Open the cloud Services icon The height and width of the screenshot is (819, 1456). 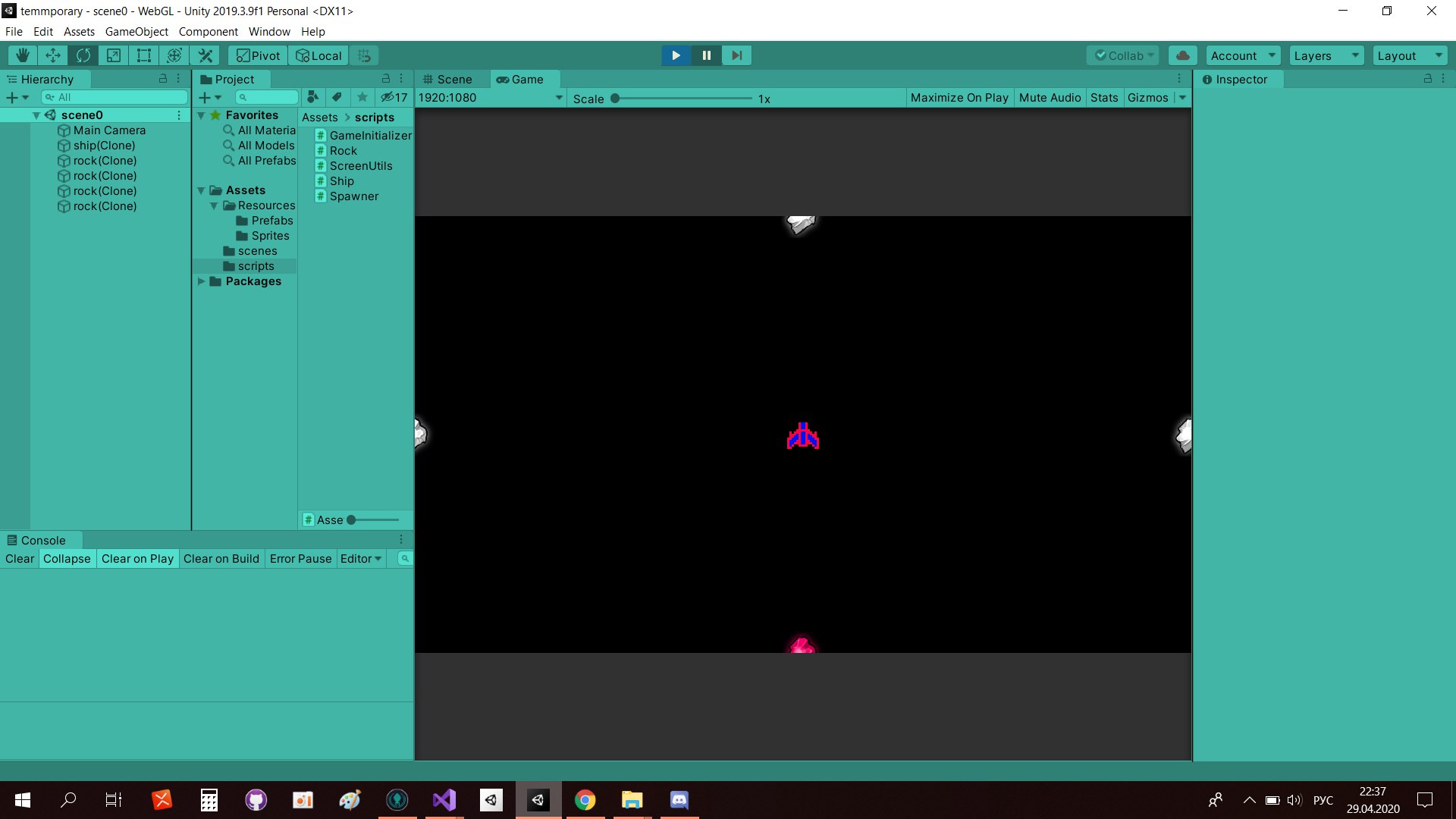(x=1183, y=55)
